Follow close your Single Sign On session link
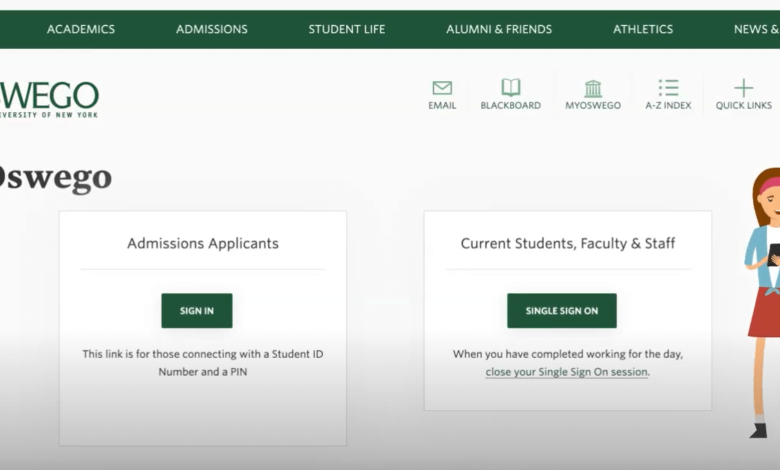780x470 pixels. tap(567, 372)
